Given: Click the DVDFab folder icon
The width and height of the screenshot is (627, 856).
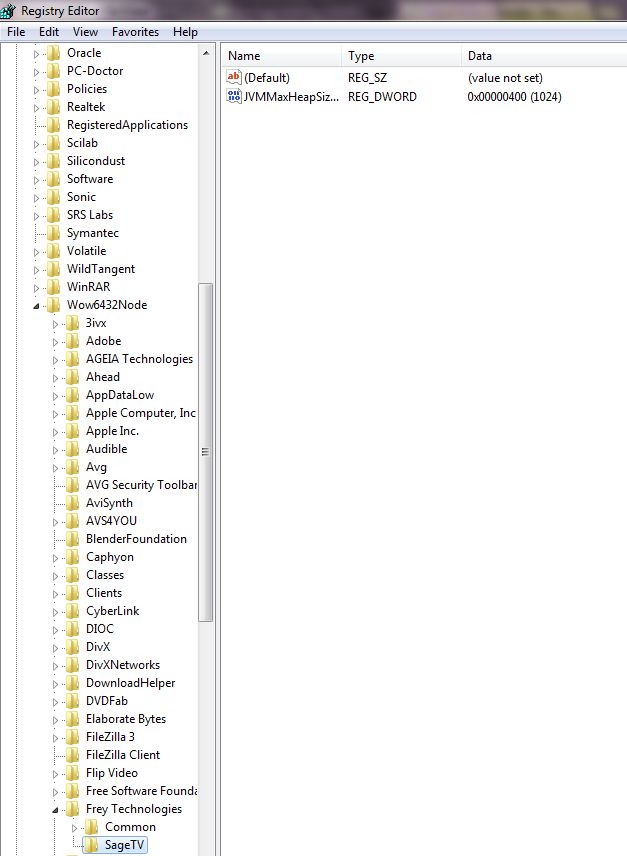Looking at the screenshot, I should click(x=73, y=702).
